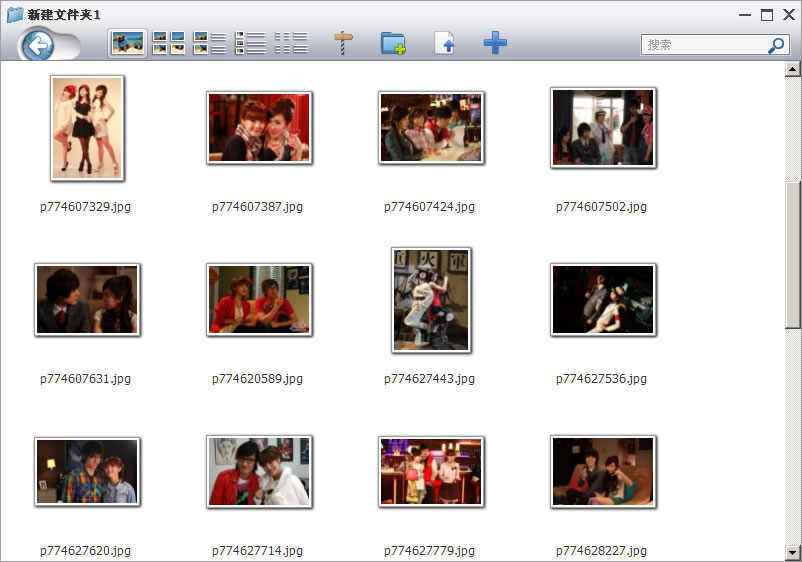The height and width of the screenshot is (562, 802).
Task: Click the file name p774607502.jpg
Action: 602,207
